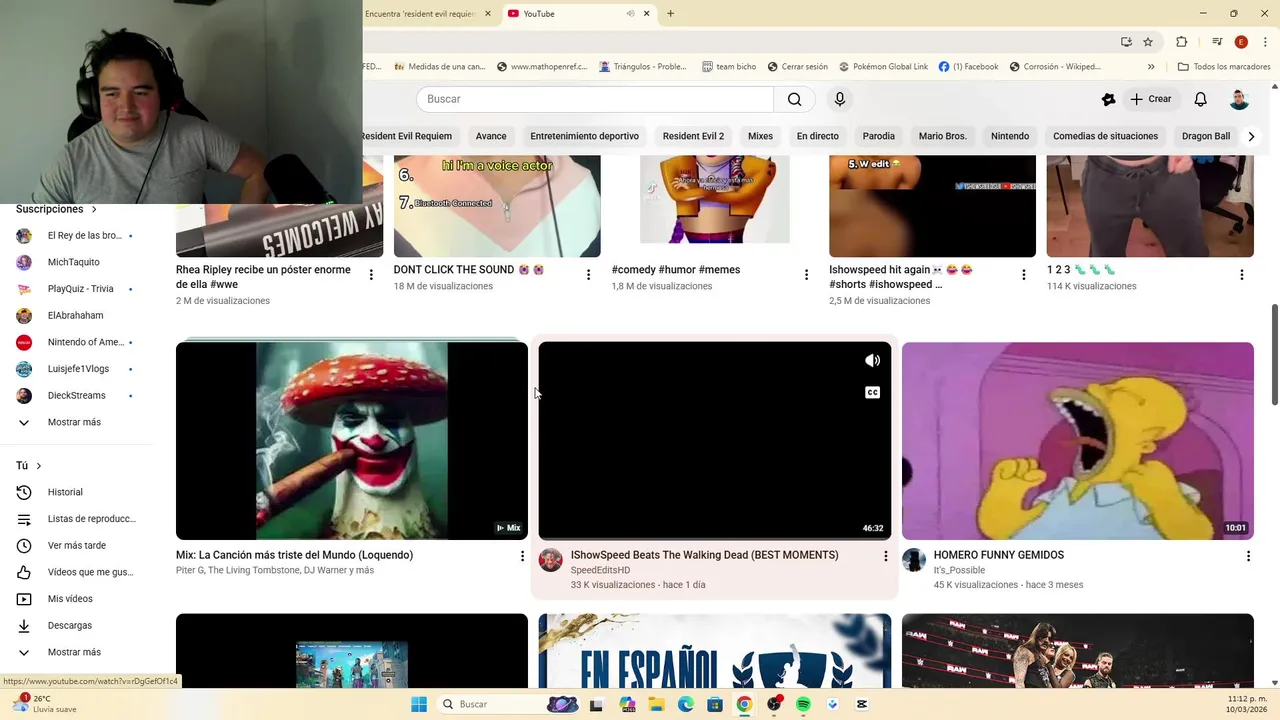Click the Install app icon in address bar
The image size is (1280, 720).
[1126, 42]
